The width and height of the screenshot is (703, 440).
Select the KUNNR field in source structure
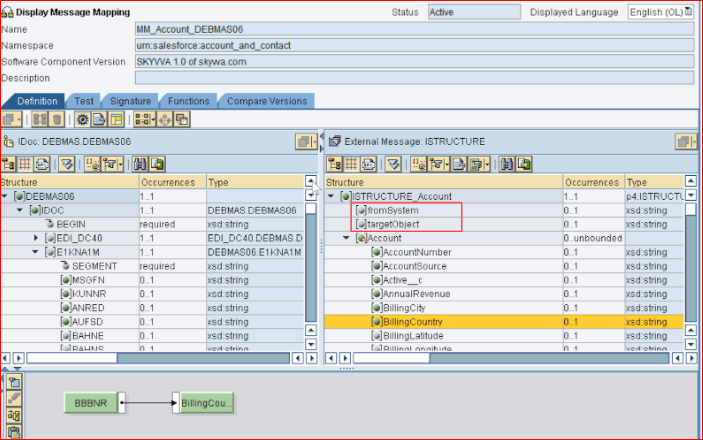(90, 294)
